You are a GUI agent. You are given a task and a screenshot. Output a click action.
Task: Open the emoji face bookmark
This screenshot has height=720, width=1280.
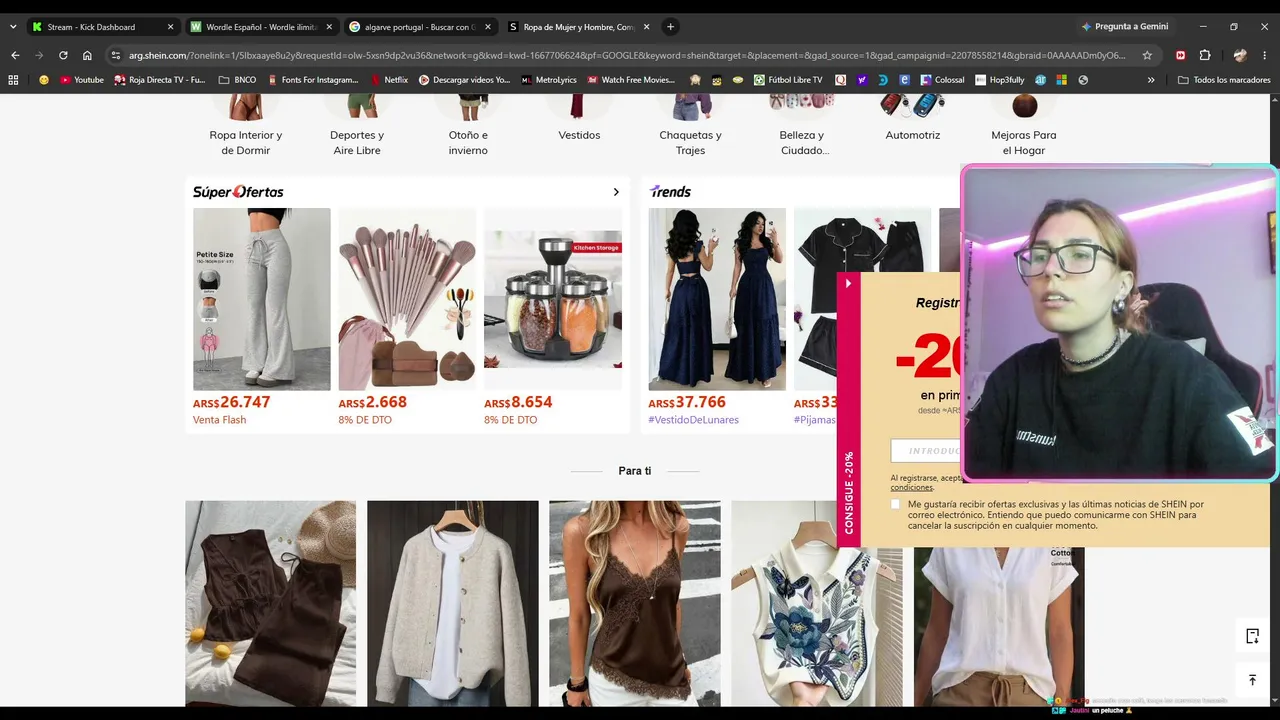pos(44,80)
